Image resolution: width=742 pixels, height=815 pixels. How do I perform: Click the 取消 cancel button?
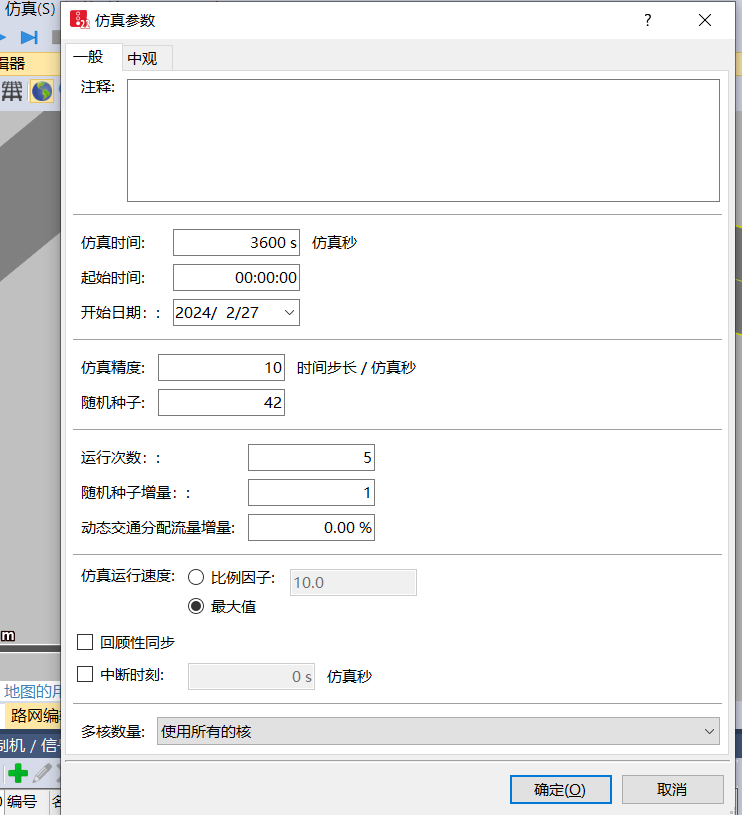(x=672, y=790)
